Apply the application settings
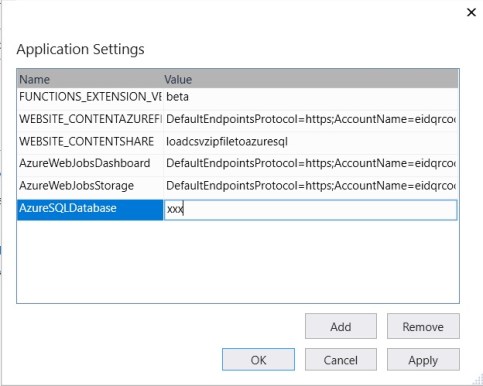 [423, 359]
